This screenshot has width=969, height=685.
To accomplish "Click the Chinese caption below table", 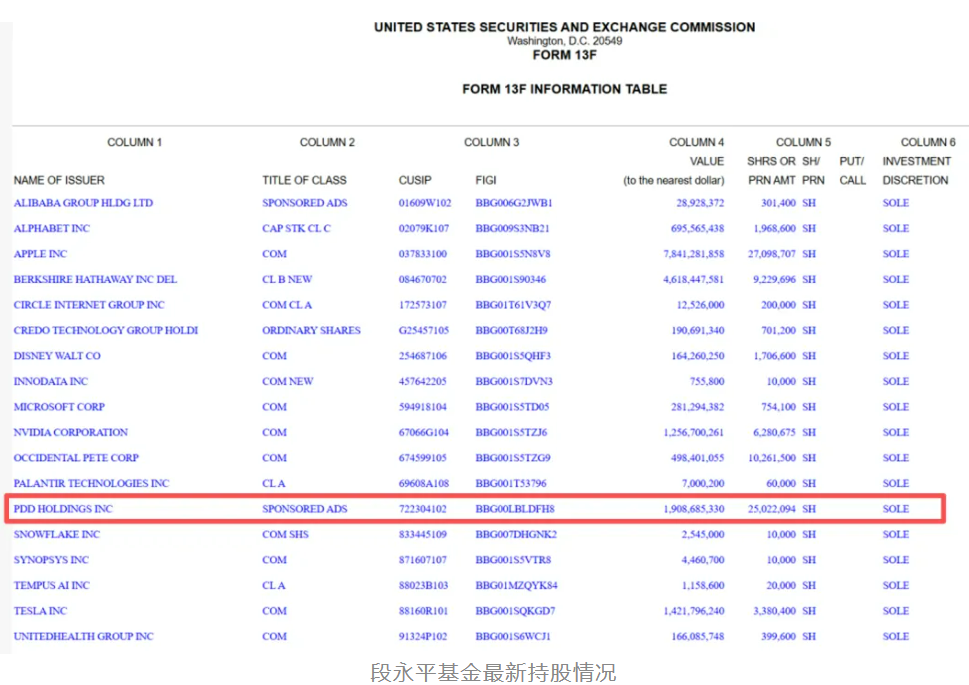I will click(493, 672).
